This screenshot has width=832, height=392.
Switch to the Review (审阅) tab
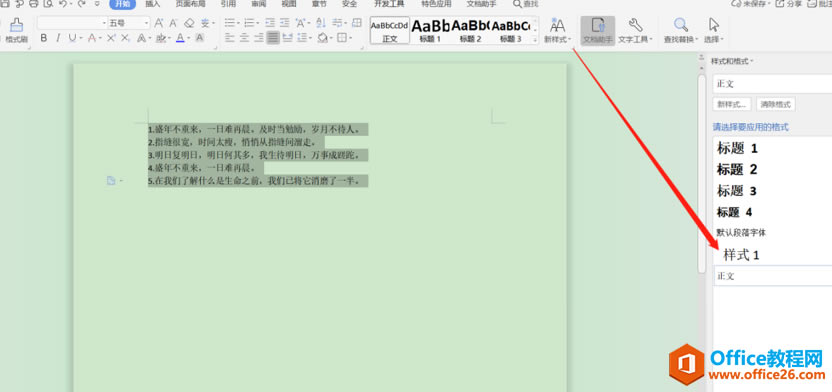pyautogui.click(x=259, y=4)
